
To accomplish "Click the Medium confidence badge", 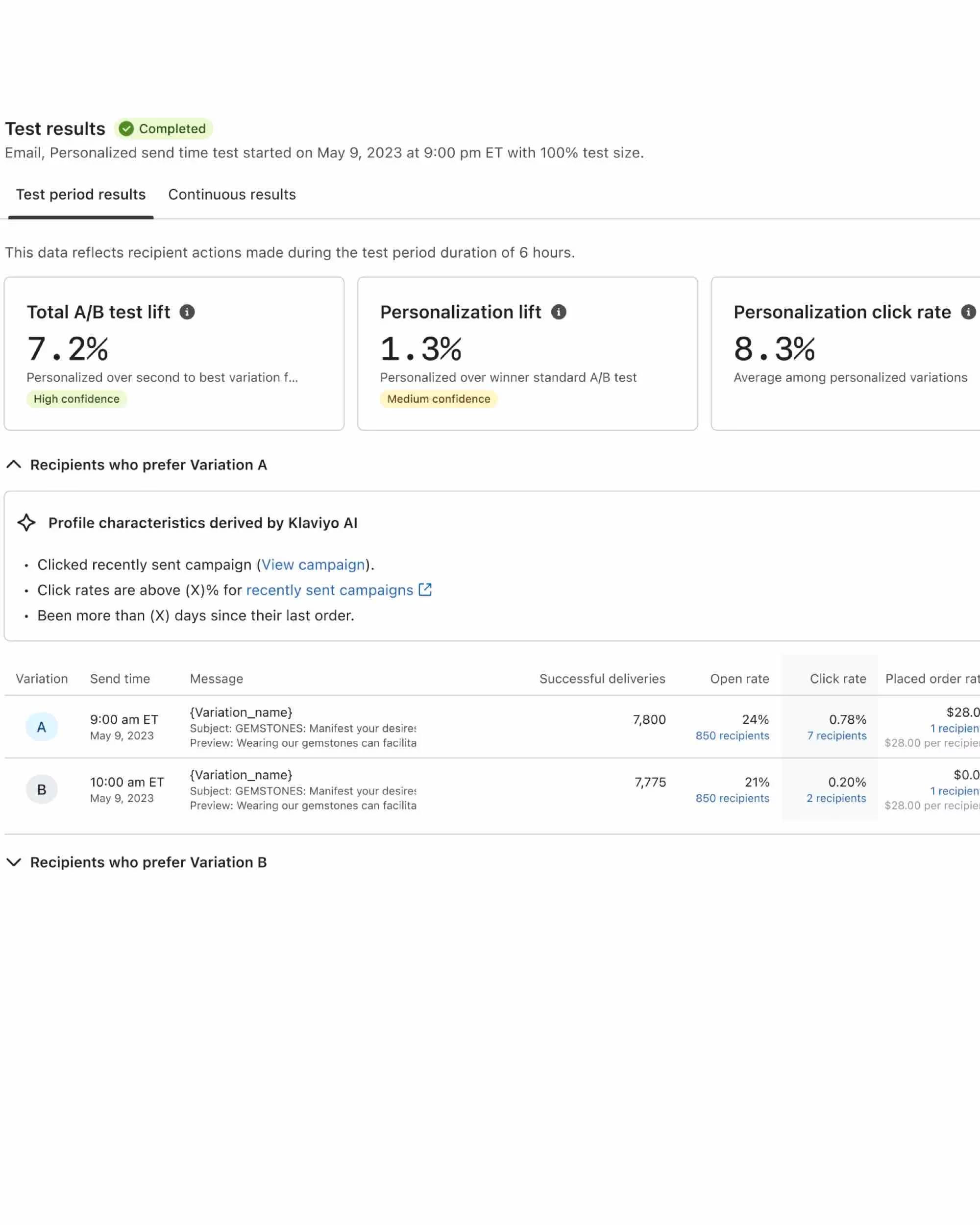I will [439, 399].
